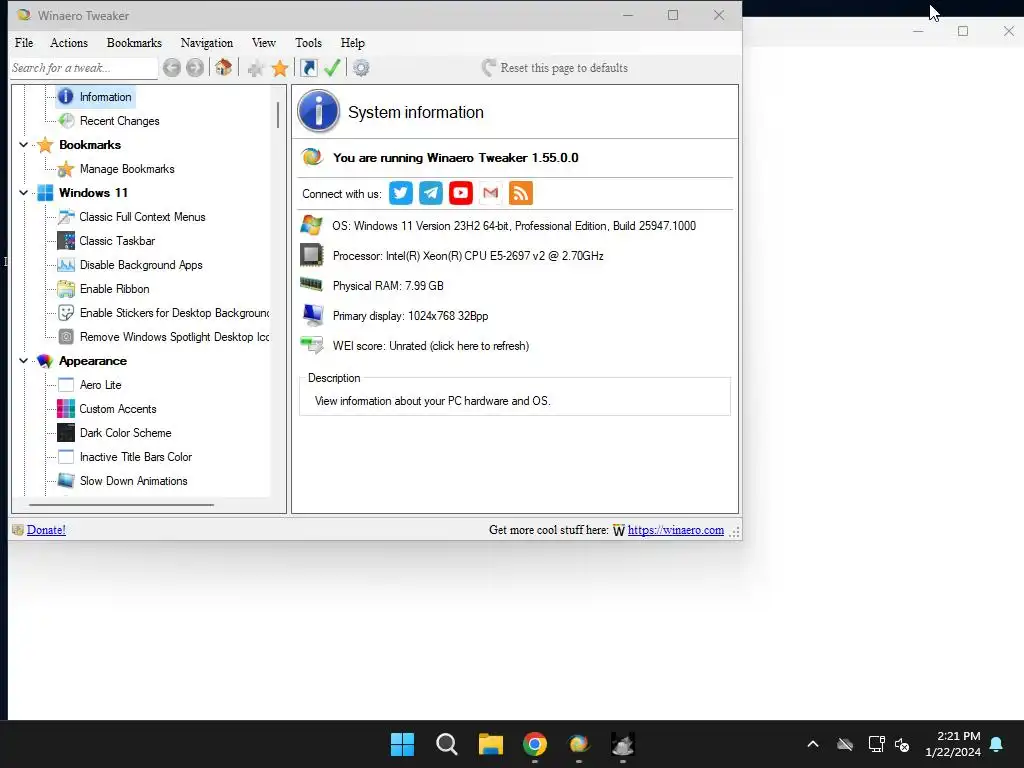The image size is (1024, 768).
Task: Open the Actions menu
Action: pos(69,42)
